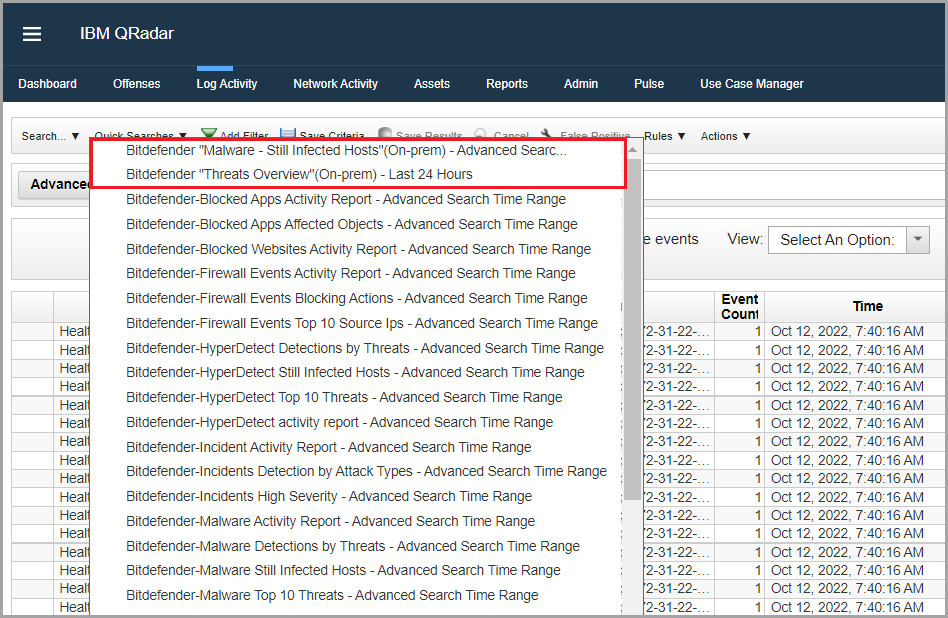Screen dimensions: 948x618
Task: Choose Bitdefender Threats Overview (On-prem) Last 24 Hours
Action: [x=299, y=174]
